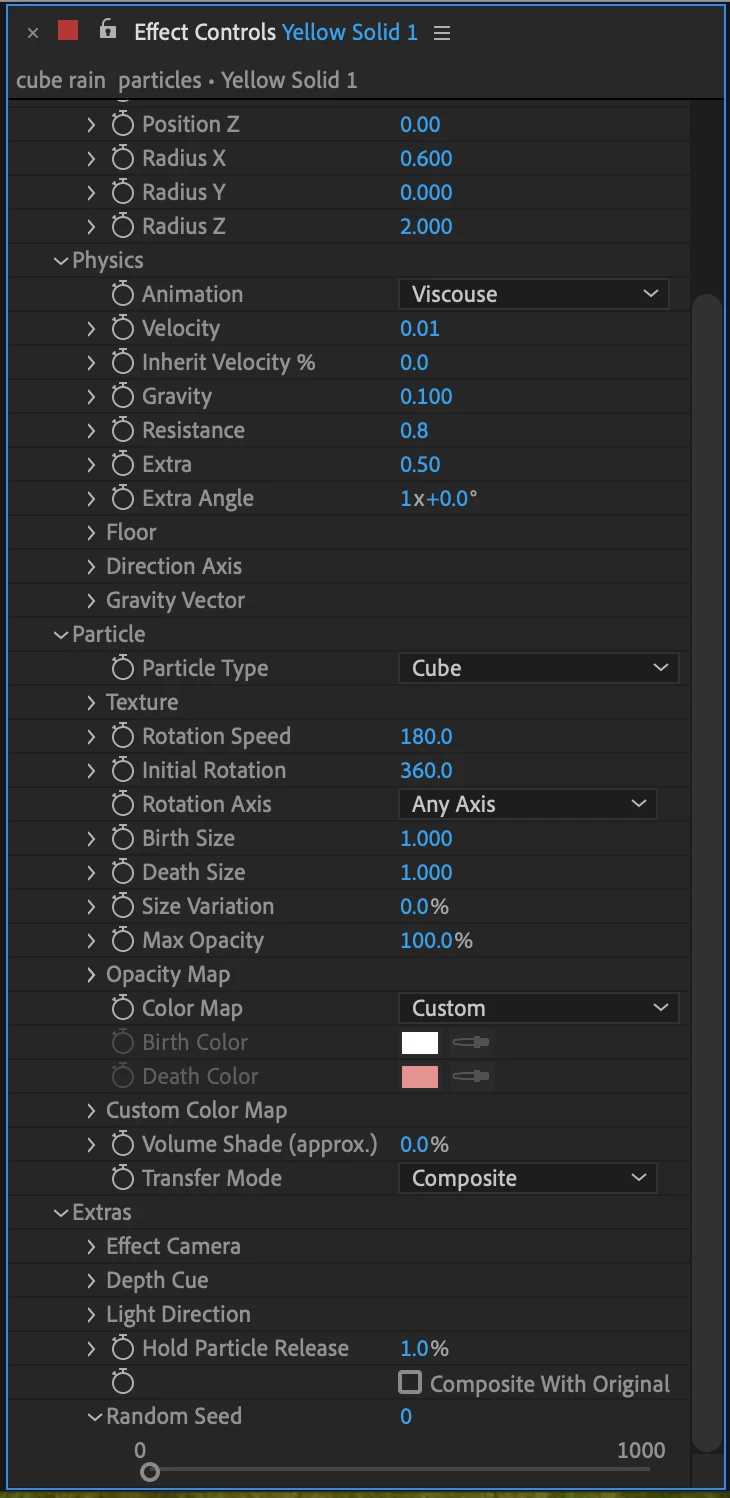The image size is (730, 1498).
Task: Click the Birth Color eyedropper icon
Action: 471,1042
